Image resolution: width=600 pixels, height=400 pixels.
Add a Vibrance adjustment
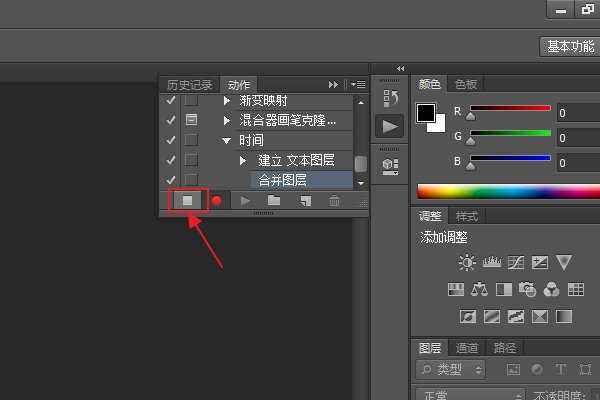point(564,262)
